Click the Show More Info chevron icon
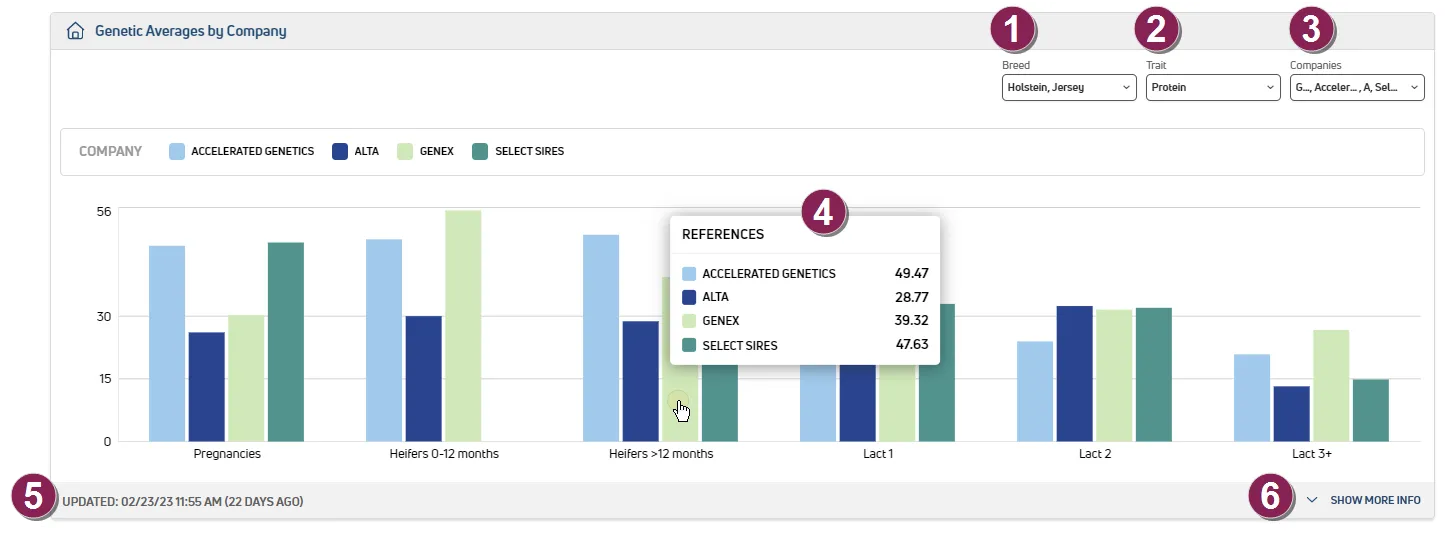The height and width of the screenshot is (541, 1456). click(1313, 500)
